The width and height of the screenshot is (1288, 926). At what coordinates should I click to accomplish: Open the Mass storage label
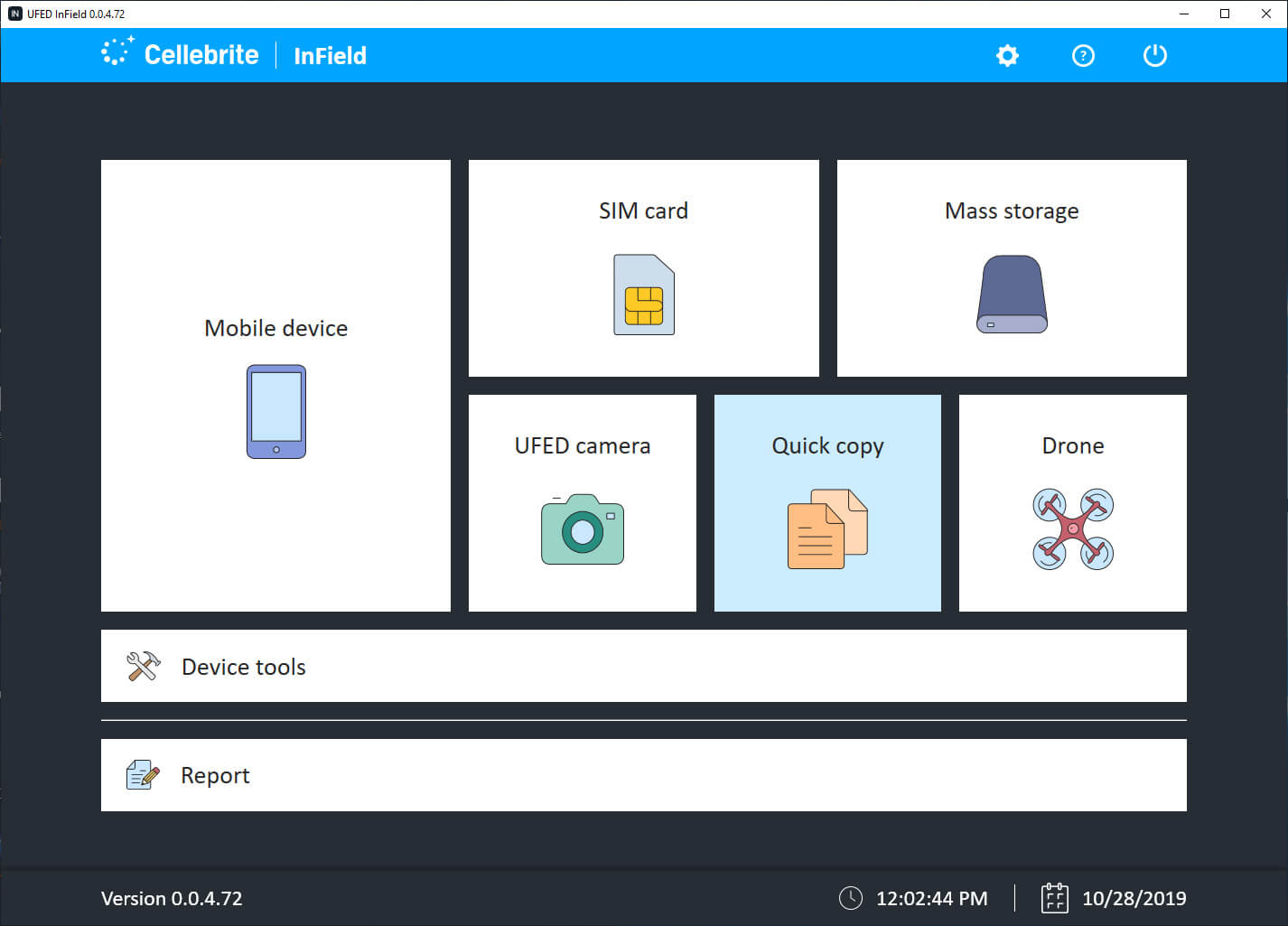click(1012, 211)
